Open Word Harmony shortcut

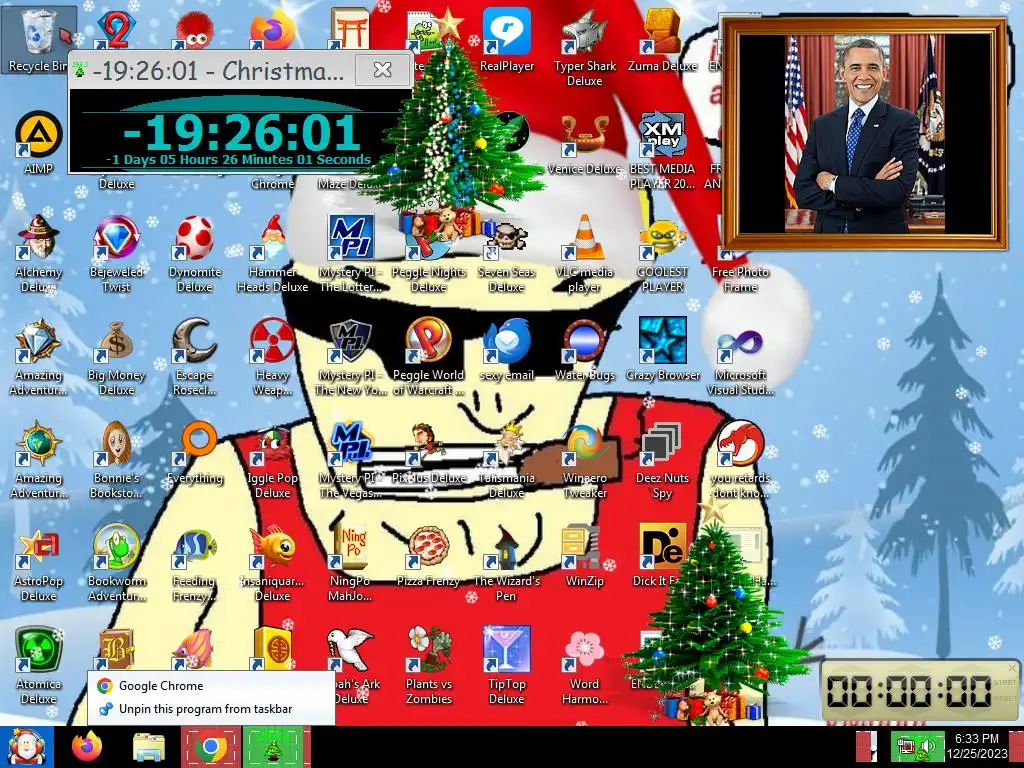click(584, 666)
